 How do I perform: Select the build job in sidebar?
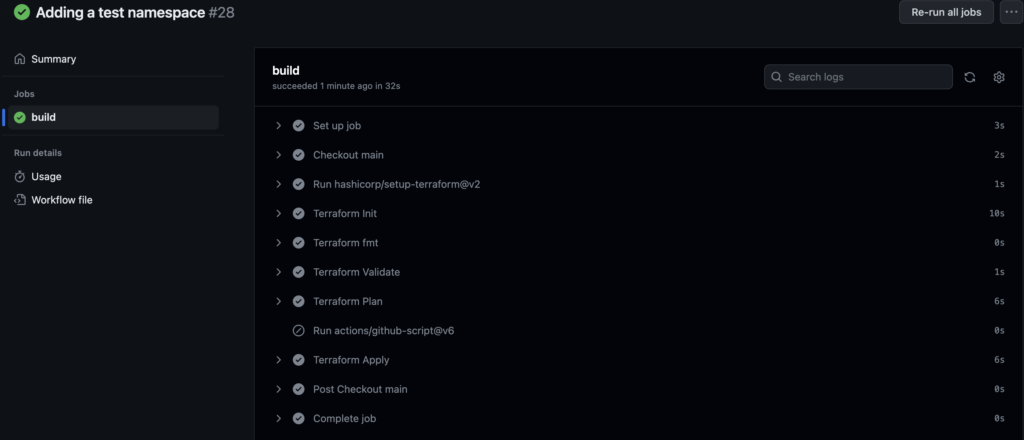tap(114, 118)
